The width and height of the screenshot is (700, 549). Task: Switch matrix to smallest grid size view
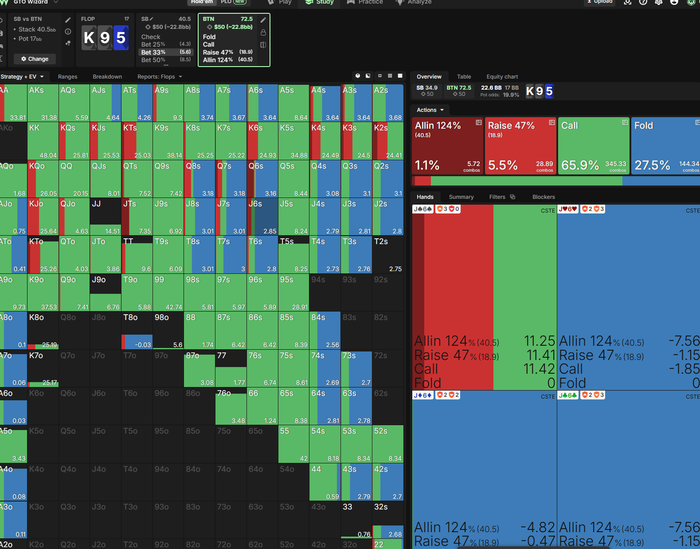tap(380, 76)
